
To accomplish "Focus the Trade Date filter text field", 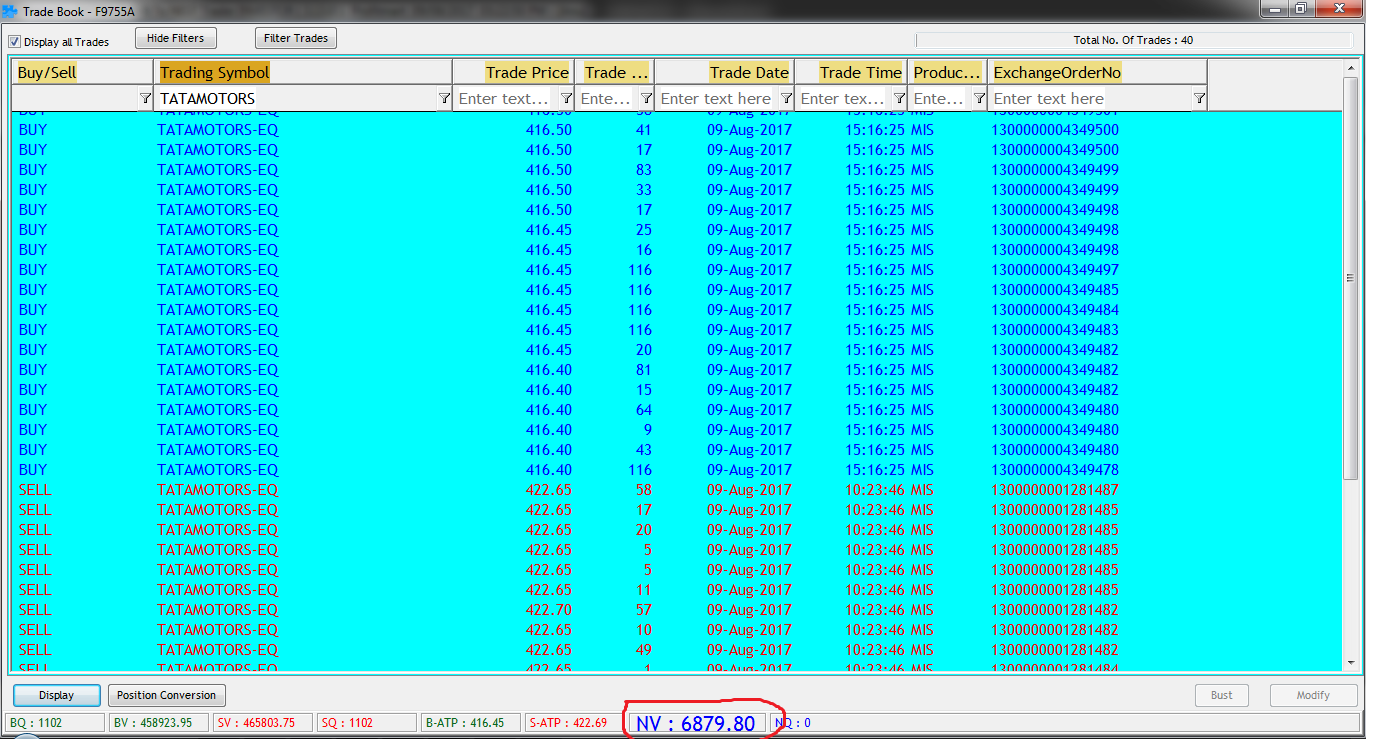I will tap(717, 98).
